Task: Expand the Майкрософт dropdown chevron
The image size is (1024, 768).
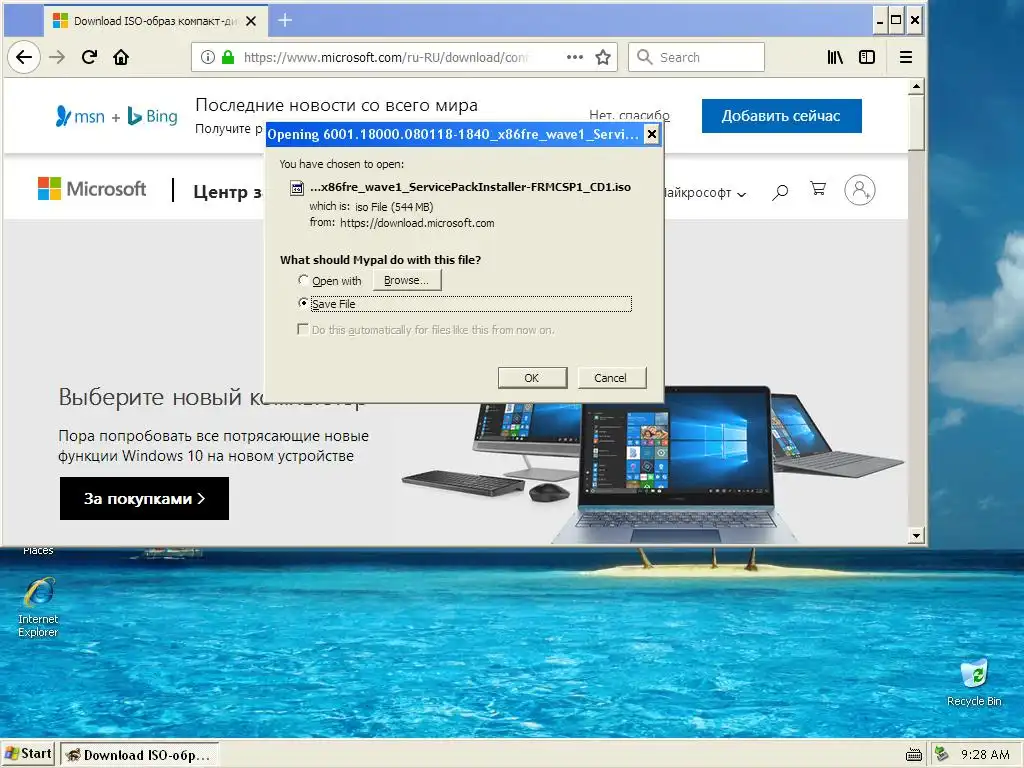Action: [x=741, y=194]
